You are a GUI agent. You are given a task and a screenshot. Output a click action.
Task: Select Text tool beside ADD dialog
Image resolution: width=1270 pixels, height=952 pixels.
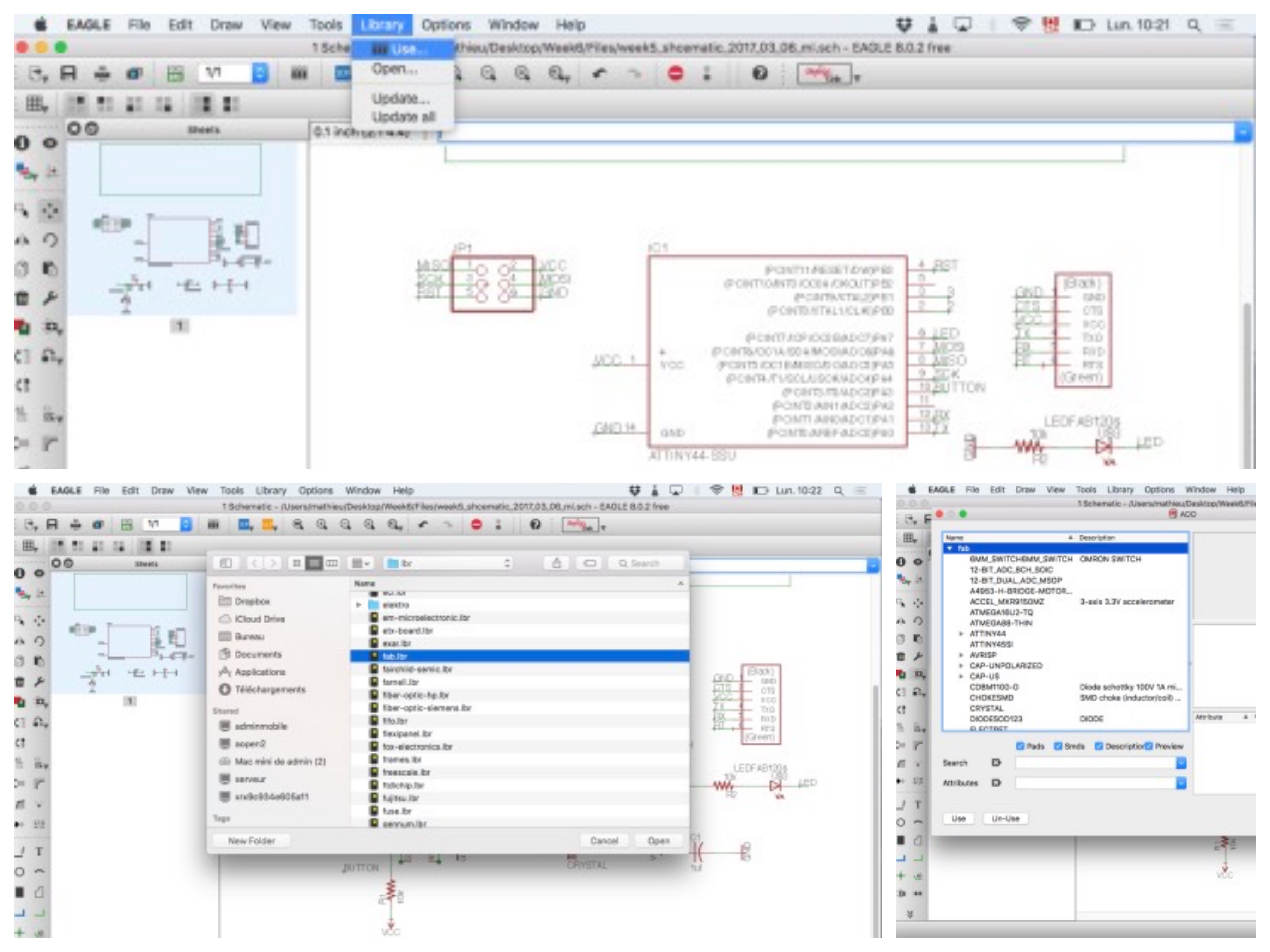(x=918, y=805)
